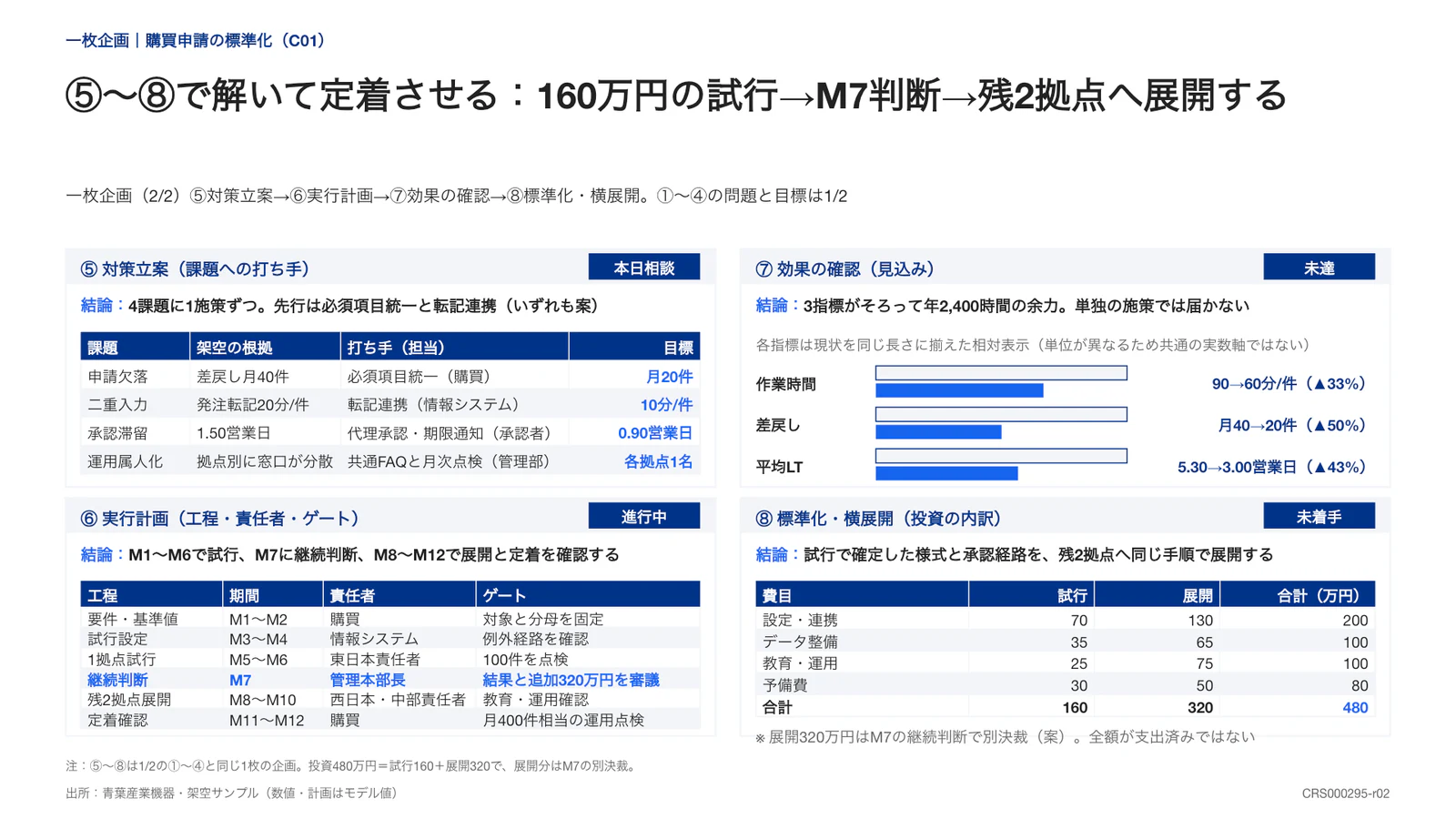The width and height of the screenshot is (1456, 819).
Task: Click the 継続判断 process row label
Action: click(117, 680)
